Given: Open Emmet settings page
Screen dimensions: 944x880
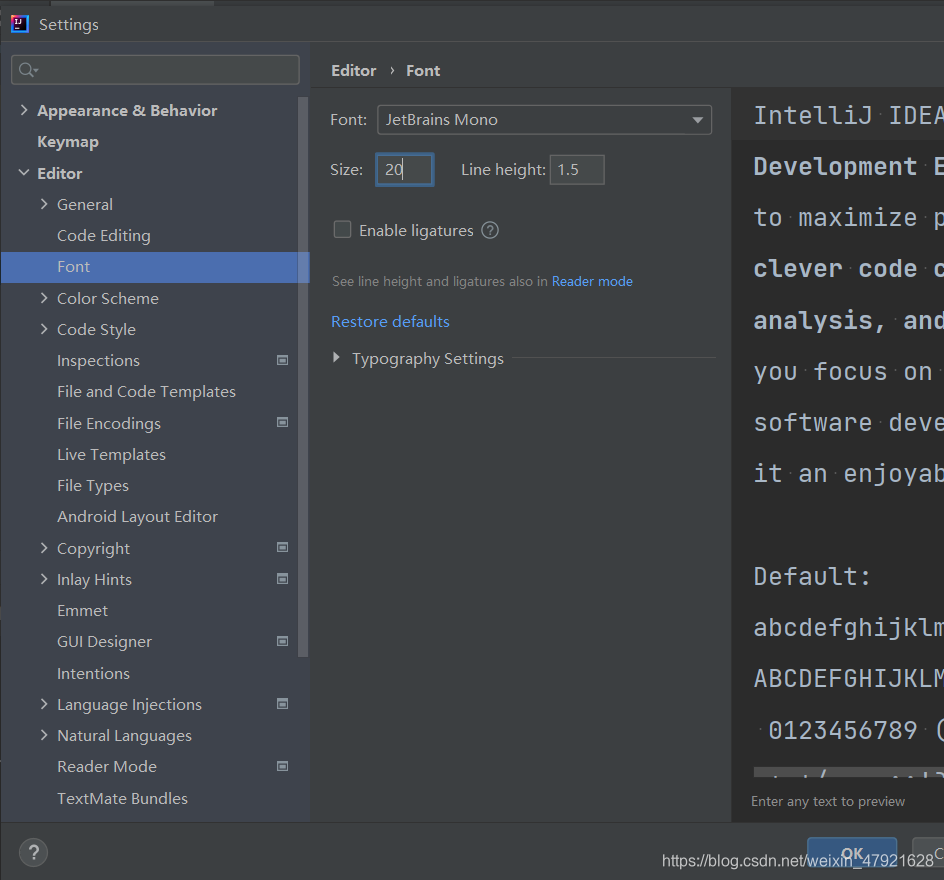Looking at the screenshot, I should (x=82, y=610).
